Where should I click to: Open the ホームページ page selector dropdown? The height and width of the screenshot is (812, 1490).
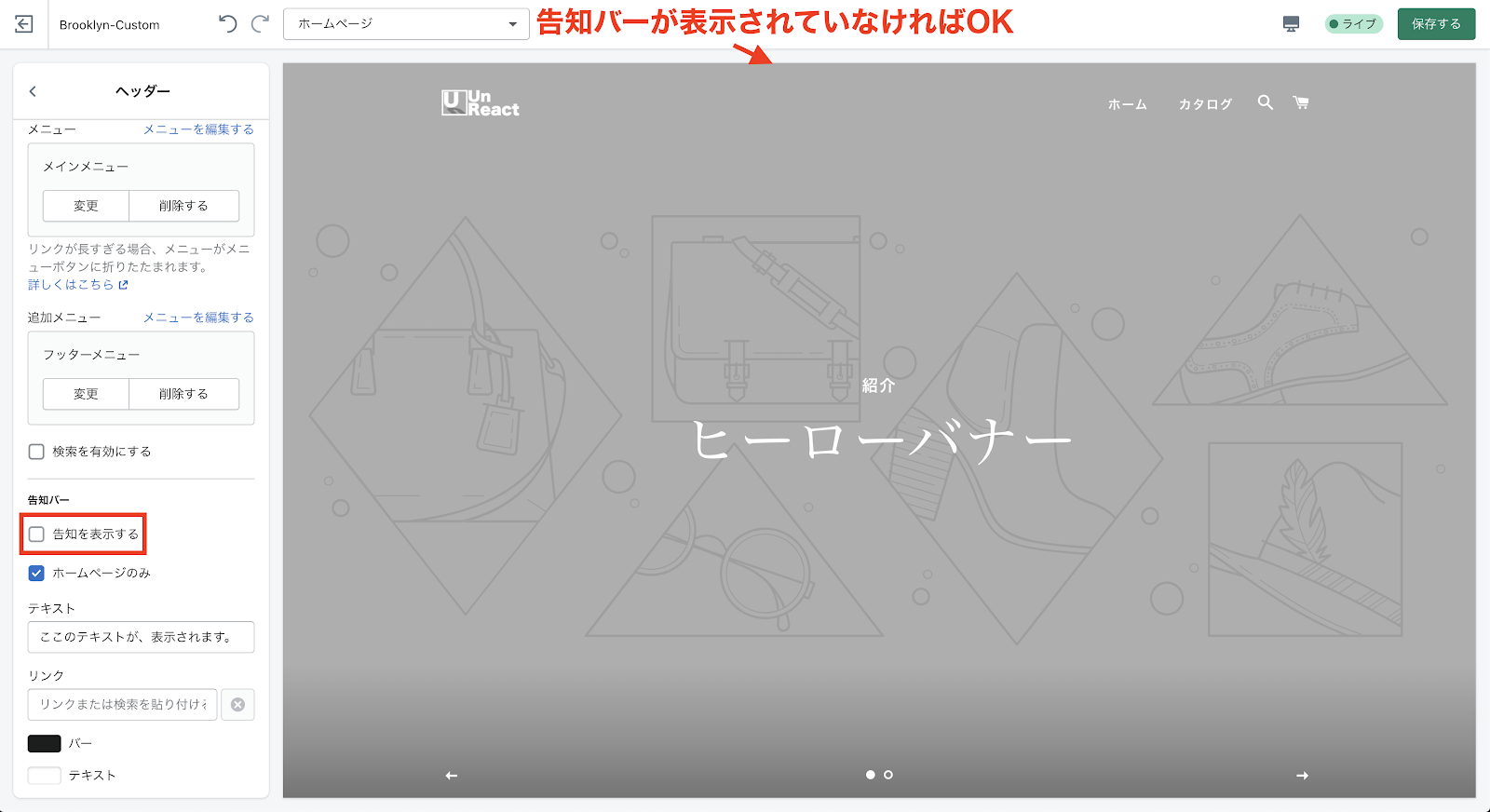[x=406, y=24]
